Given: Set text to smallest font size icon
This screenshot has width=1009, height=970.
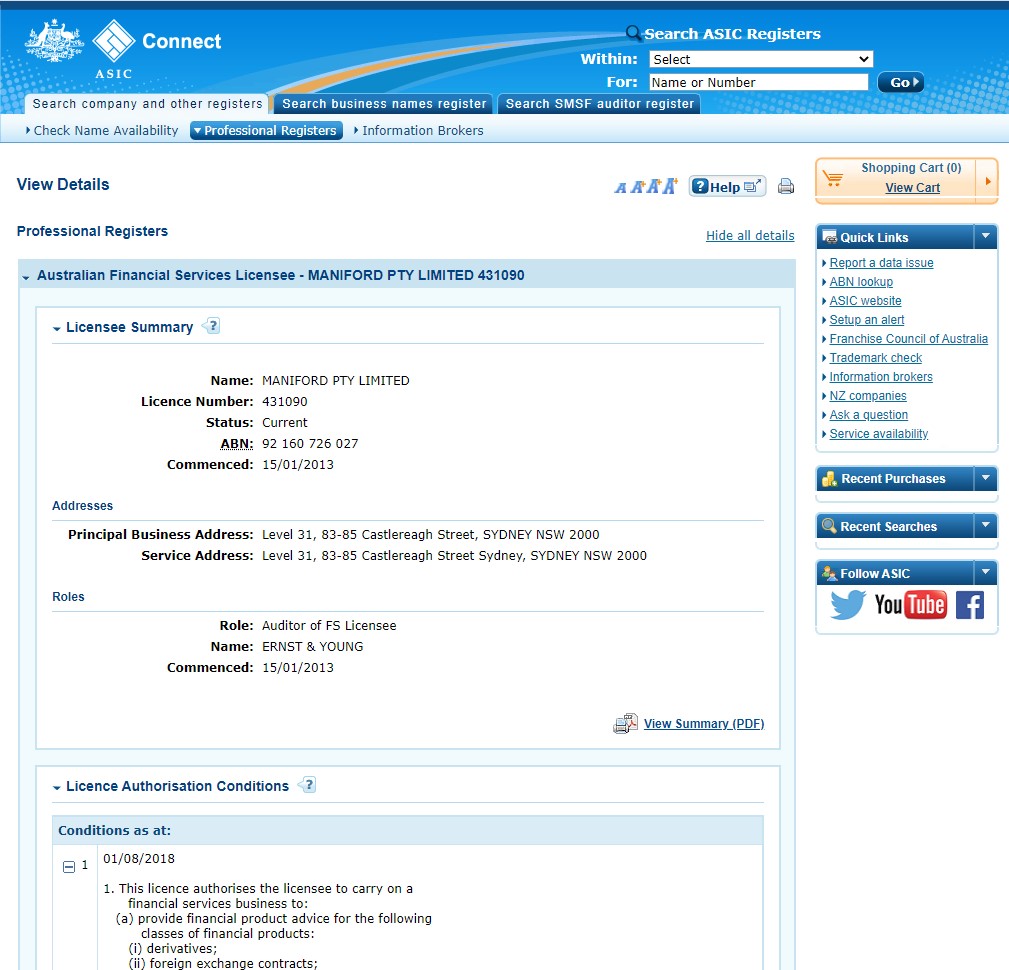Looking at the screenshot, I should [x=620, y=187].
